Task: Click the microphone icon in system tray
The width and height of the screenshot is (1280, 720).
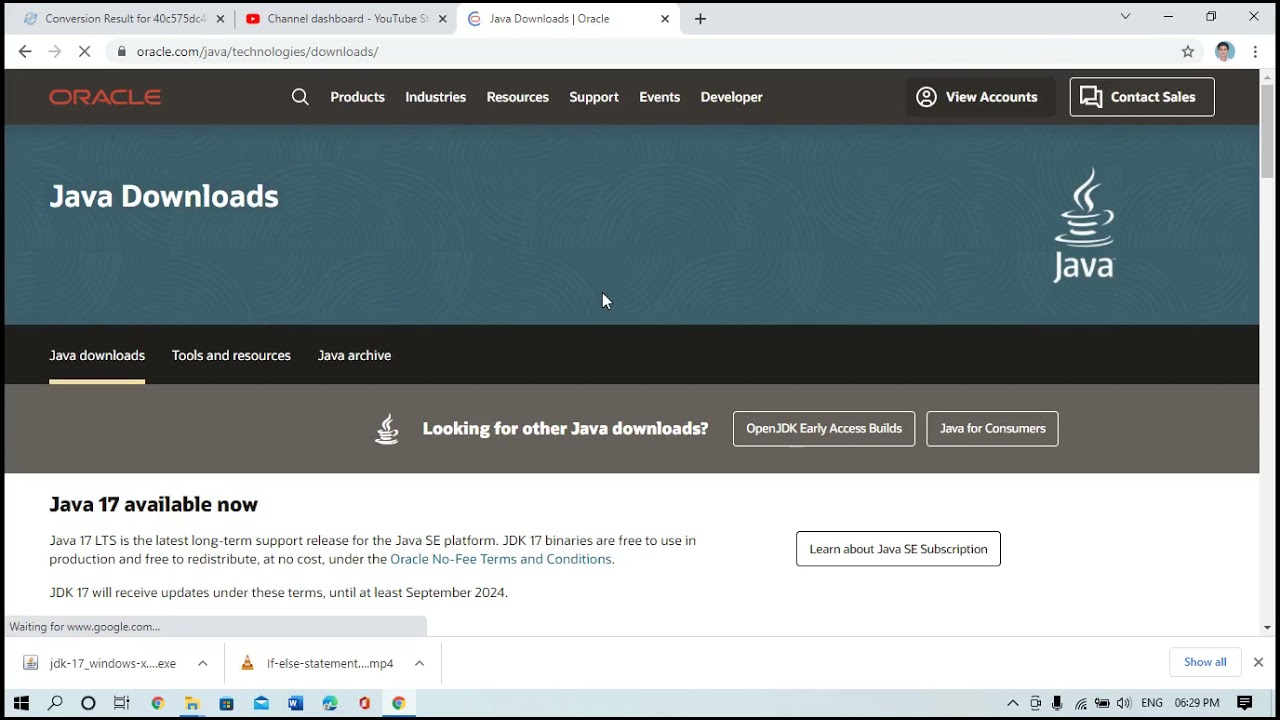Action: tap(1057, 703)
